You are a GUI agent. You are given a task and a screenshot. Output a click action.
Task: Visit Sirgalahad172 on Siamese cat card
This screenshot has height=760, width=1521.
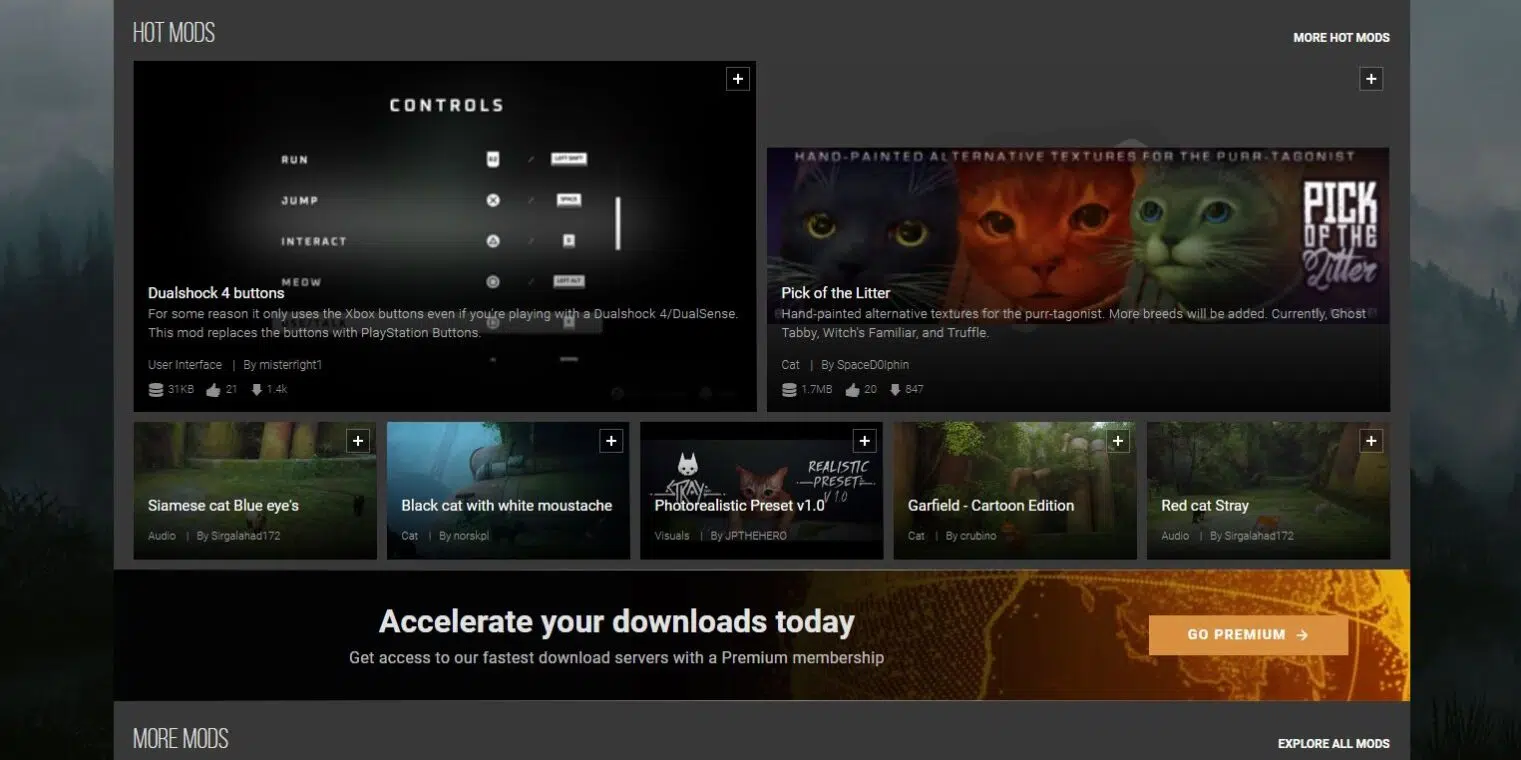(246, 536)
